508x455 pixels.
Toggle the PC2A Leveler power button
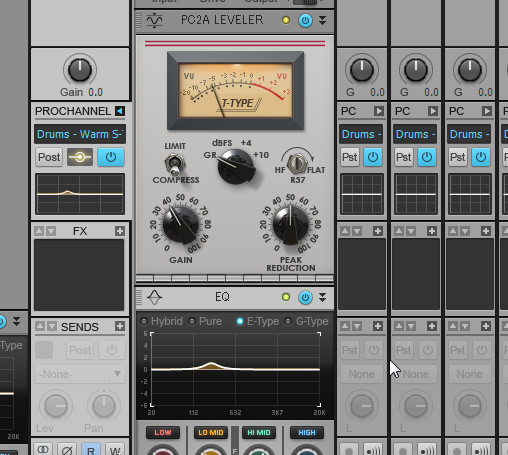pos(305,20)
